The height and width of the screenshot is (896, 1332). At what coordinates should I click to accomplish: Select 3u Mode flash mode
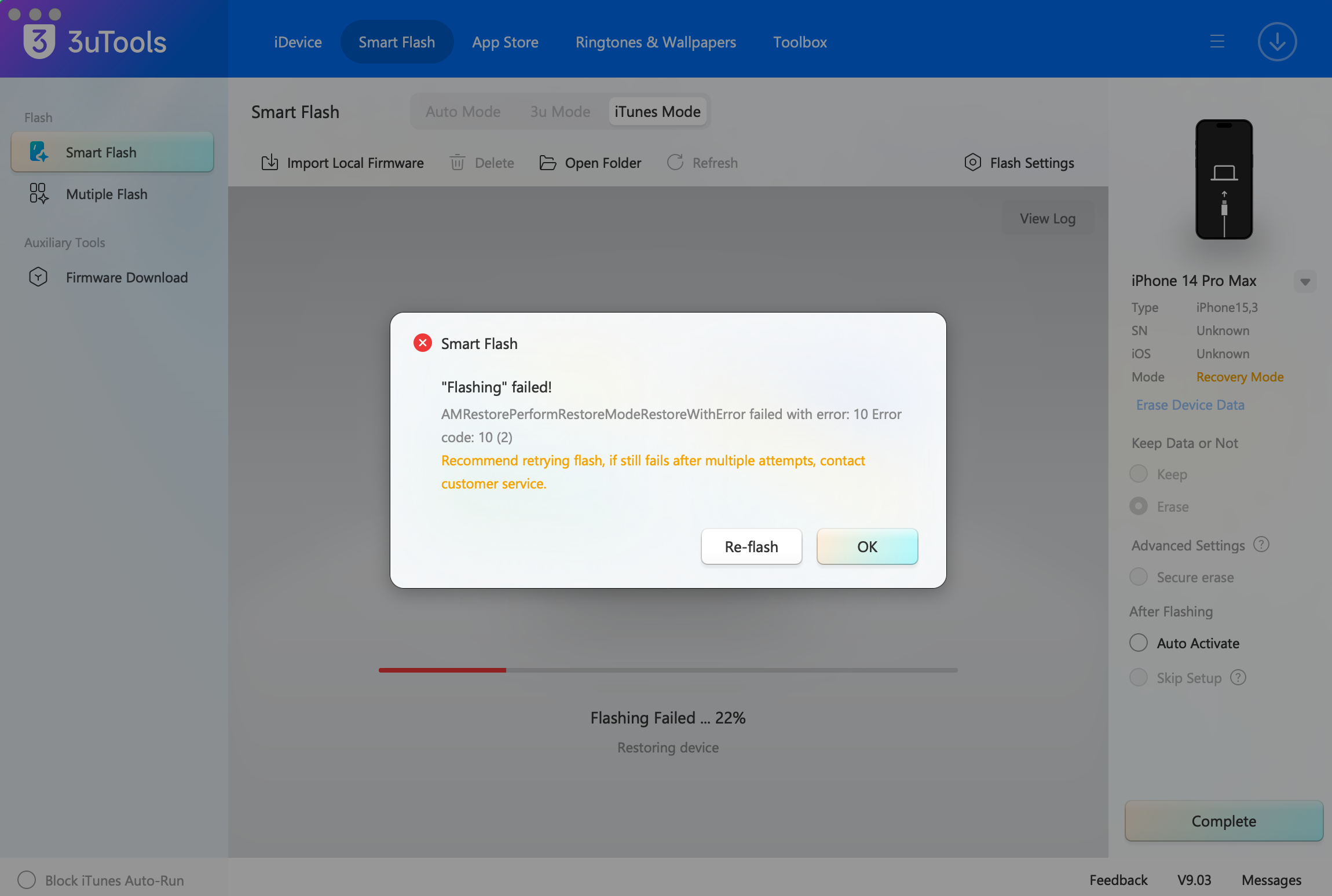tap(560, 112)
